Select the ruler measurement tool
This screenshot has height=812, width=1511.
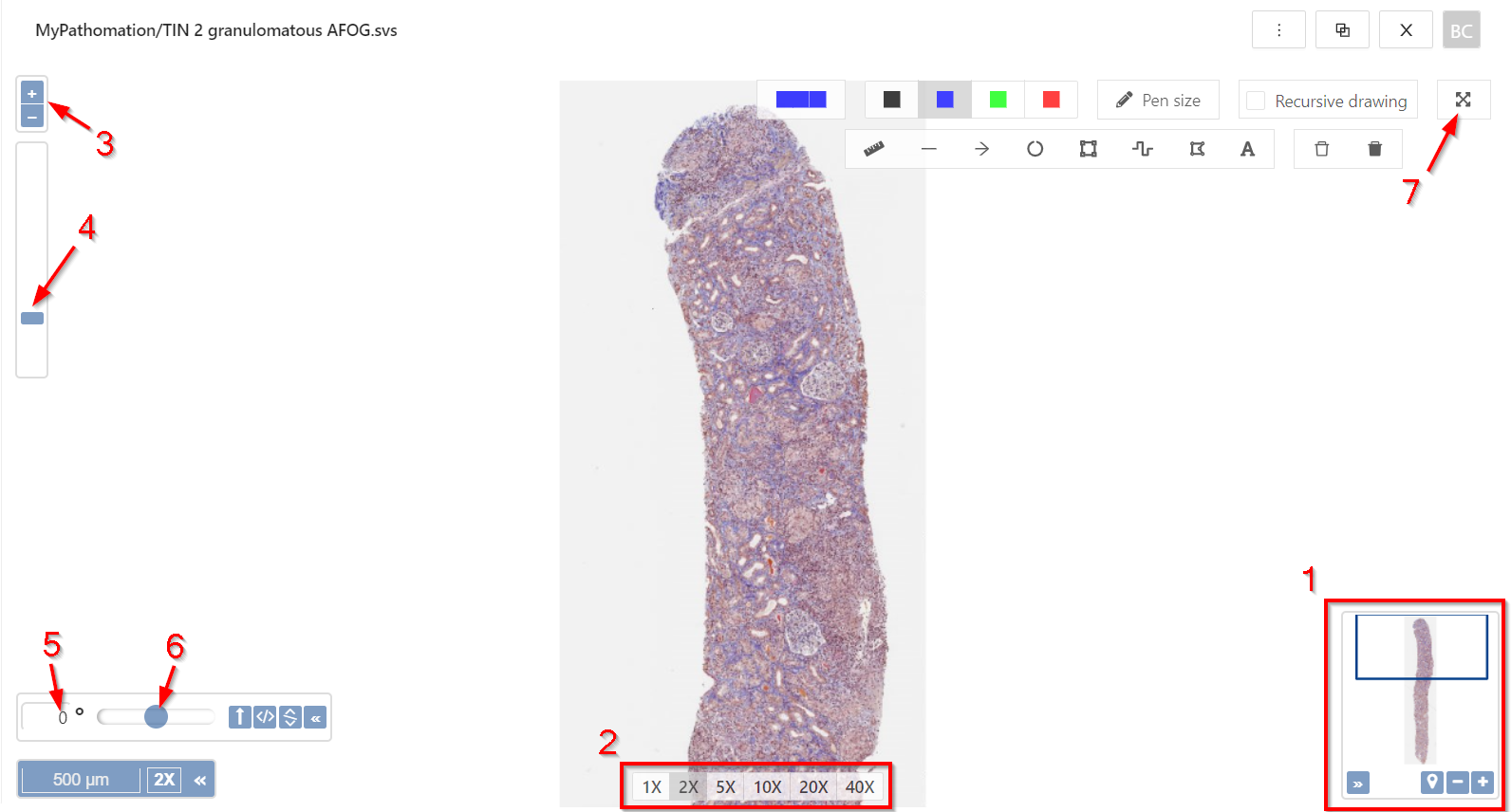[x=873, y=149]
